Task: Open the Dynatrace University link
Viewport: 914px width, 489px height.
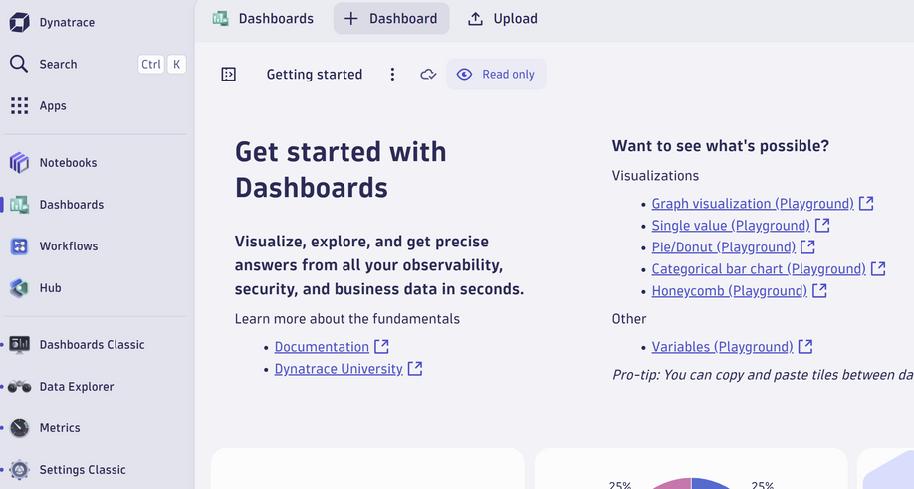Action: click(x=338, y=369)
